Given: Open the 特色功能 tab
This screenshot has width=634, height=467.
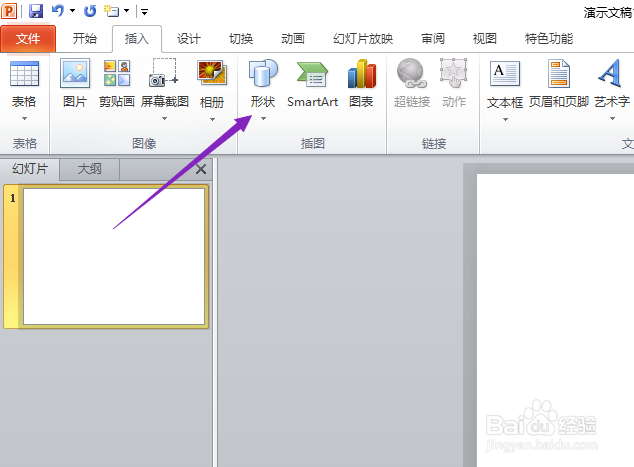Looking at the screenshot, I should [x=549, y=39].
